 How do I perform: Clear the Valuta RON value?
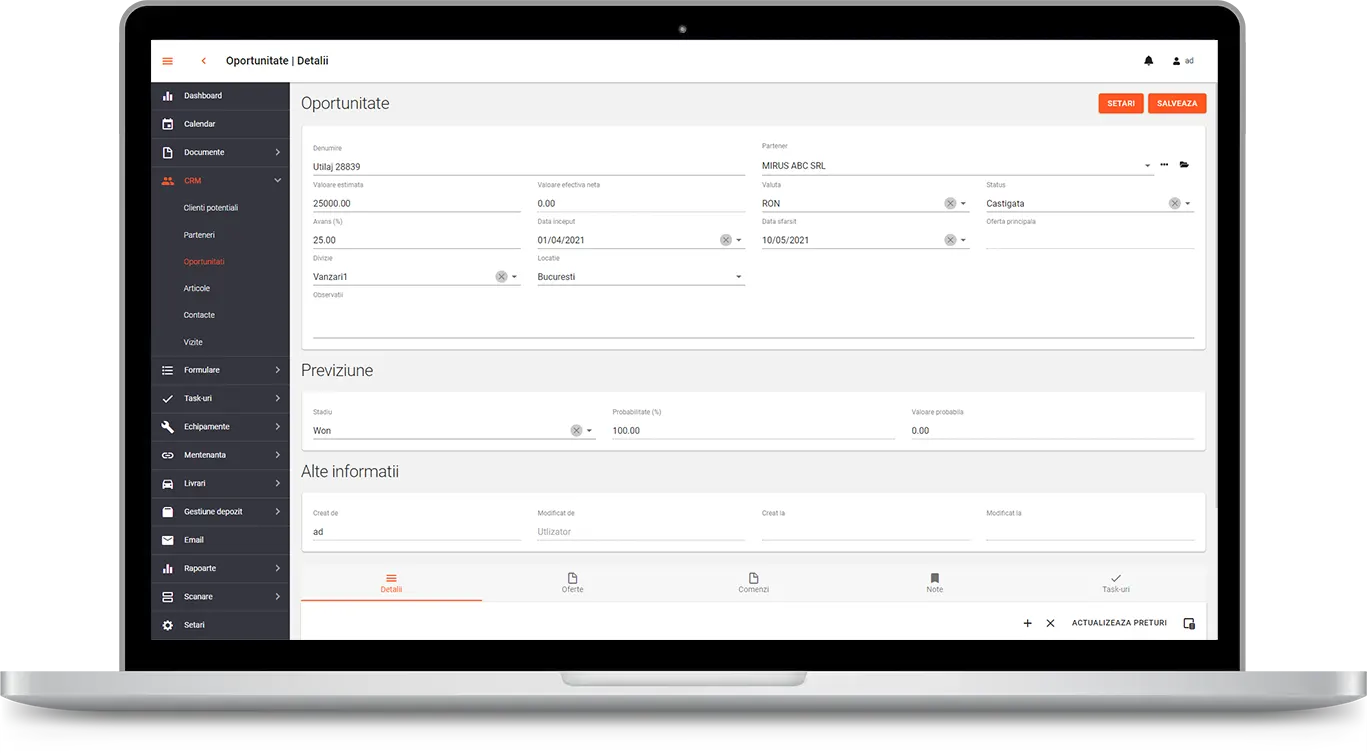pyautogui.click(x=950, y=203)
